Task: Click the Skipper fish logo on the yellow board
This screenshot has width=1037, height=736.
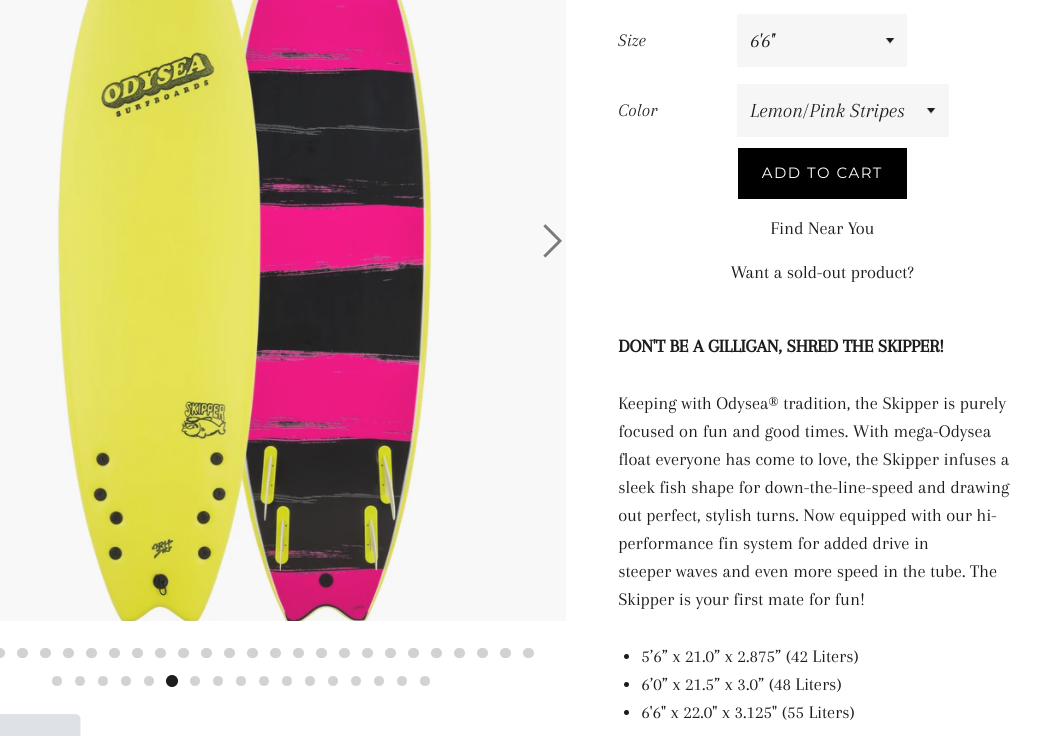Action: (x=204, y=418)
